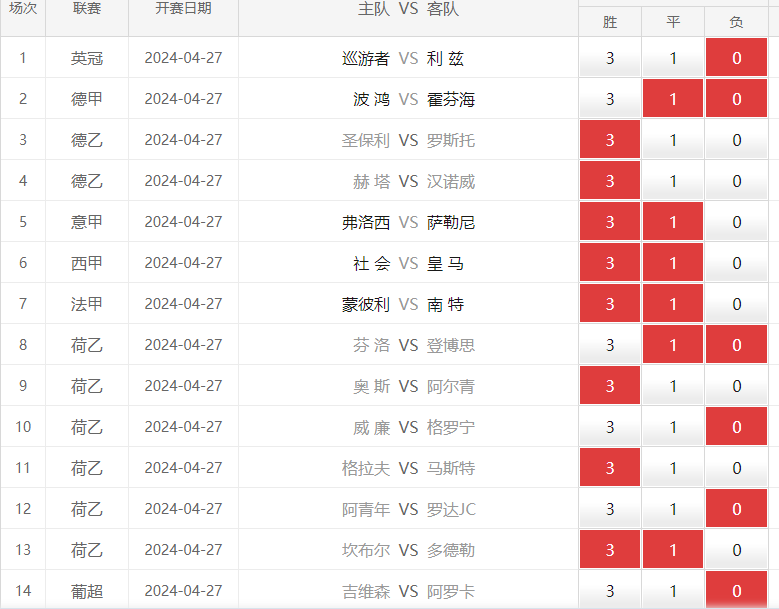Deselect loss (0) for 波鸿 VS 霍芬海
Image resolution: width=779 pixels, height=609 pixels.
[x=736, y=99]
